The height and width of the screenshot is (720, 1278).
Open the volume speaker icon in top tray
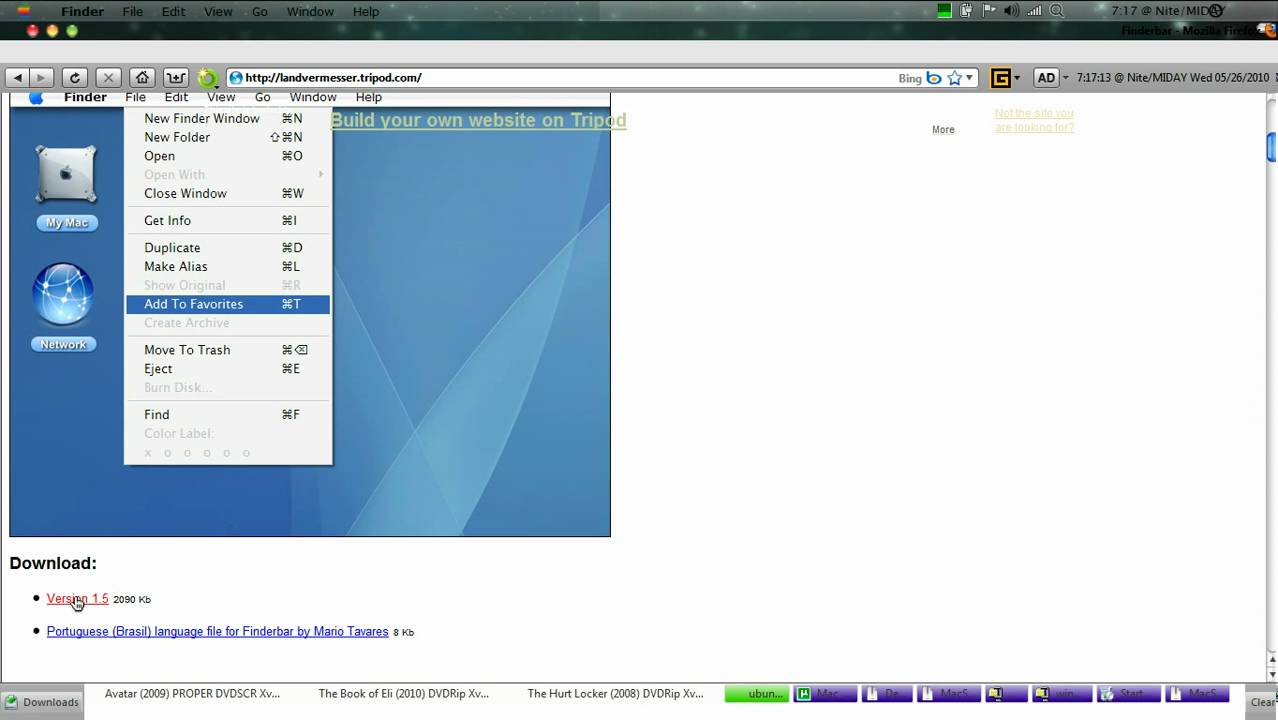point(1010,11)
